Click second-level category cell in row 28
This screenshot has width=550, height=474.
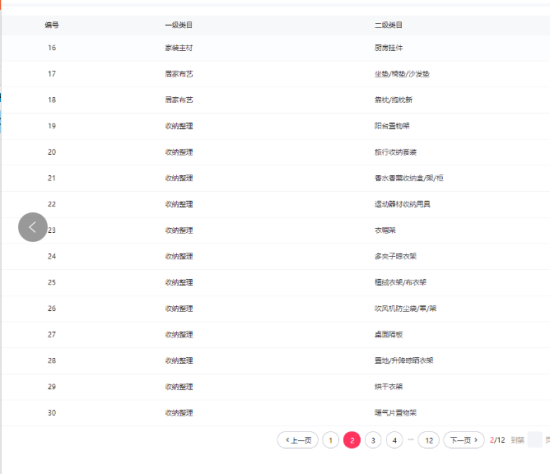[x=404, y=361]
